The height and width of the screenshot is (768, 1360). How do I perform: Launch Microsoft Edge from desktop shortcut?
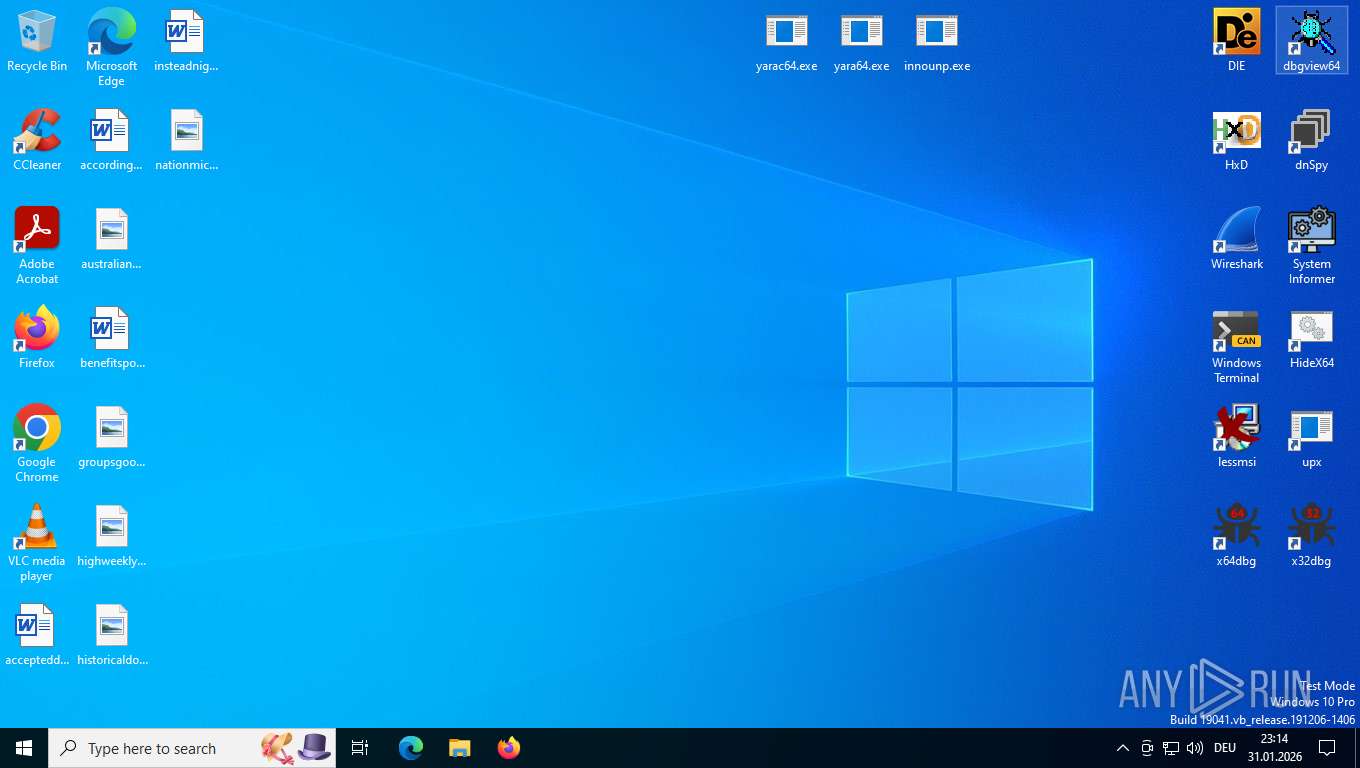pyautogui.click(x=111, y=48)
